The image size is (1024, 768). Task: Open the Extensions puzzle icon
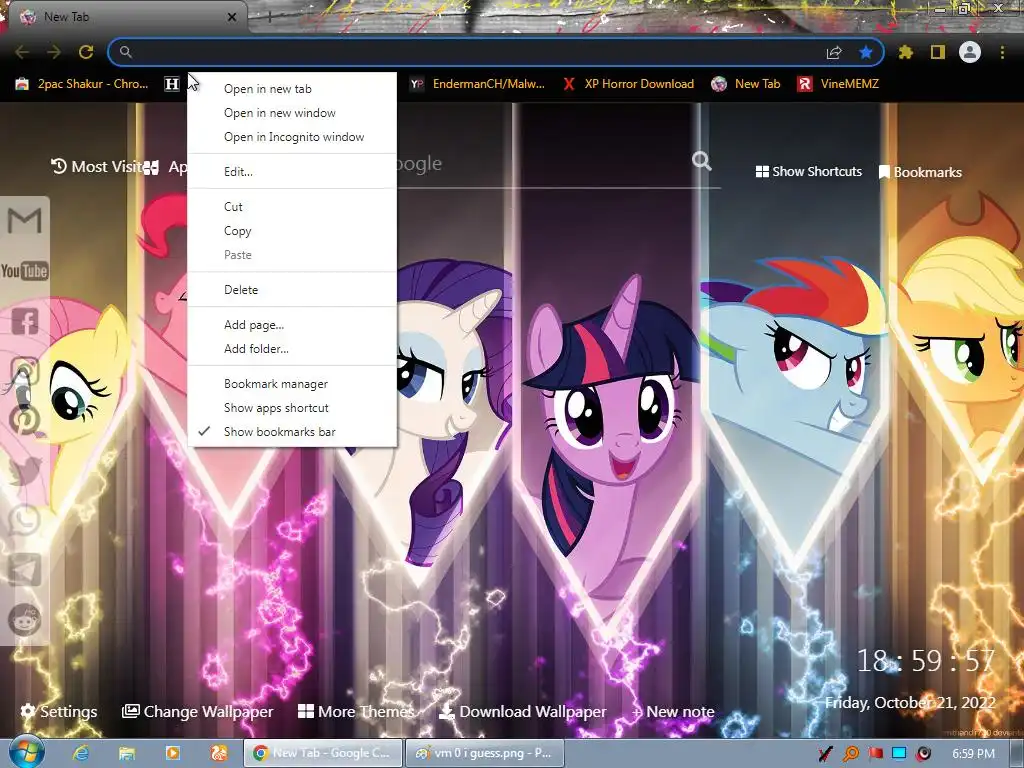click(x=905, y=52)
